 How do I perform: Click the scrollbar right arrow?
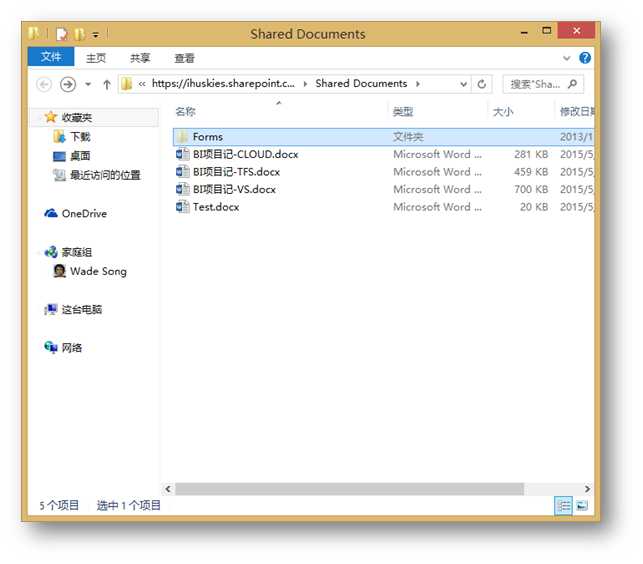point(587,489)
